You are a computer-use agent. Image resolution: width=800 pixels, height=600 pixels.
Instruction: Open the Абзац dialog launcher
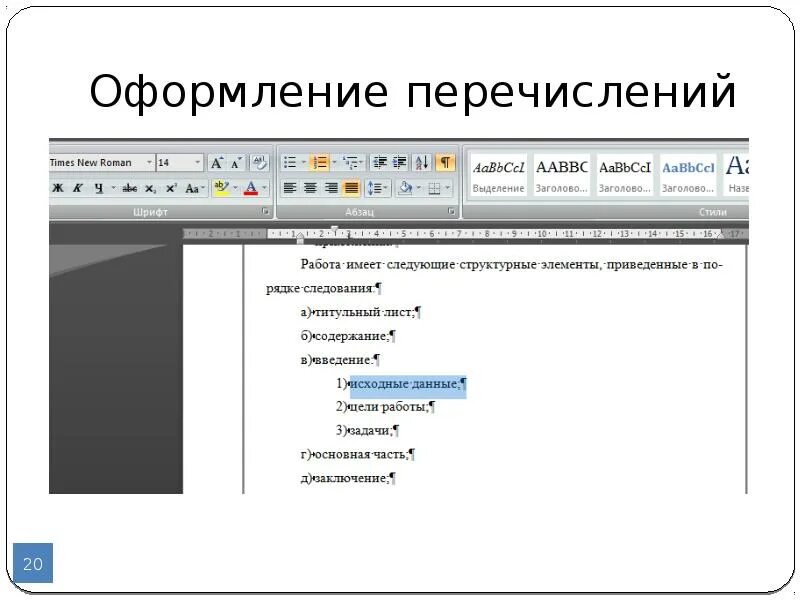(x=452, y=212)
